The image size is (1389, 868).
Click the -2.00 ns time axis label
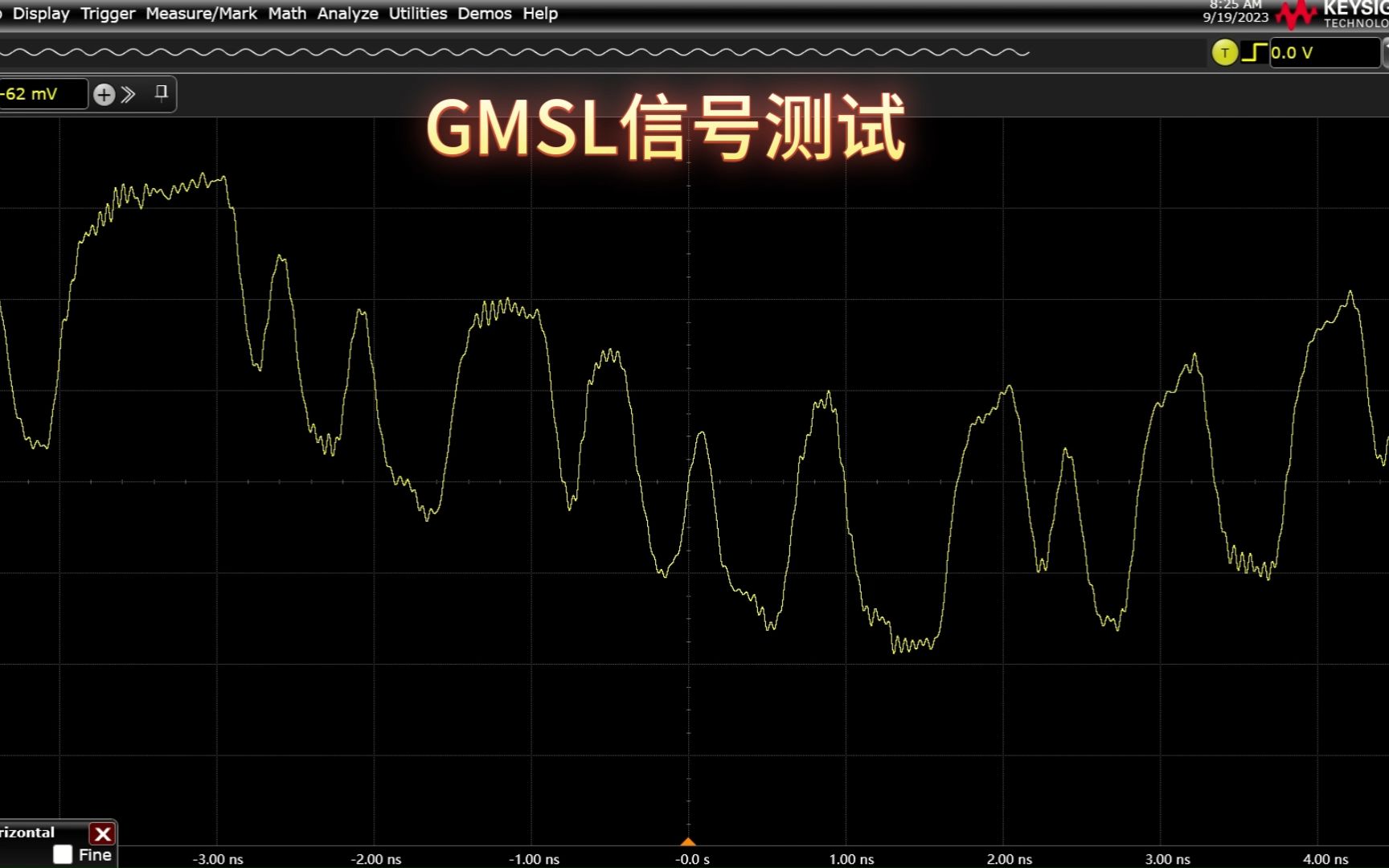point(376,859)
